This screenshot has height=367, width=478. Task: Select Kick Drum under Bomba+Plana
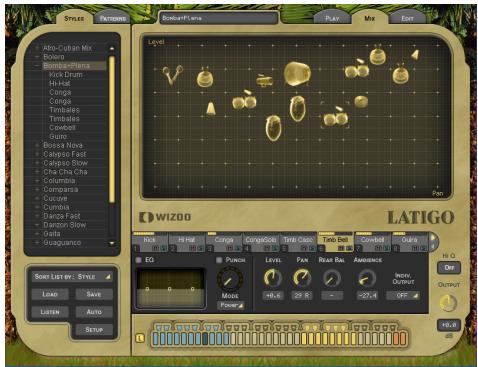pos(66,75)
